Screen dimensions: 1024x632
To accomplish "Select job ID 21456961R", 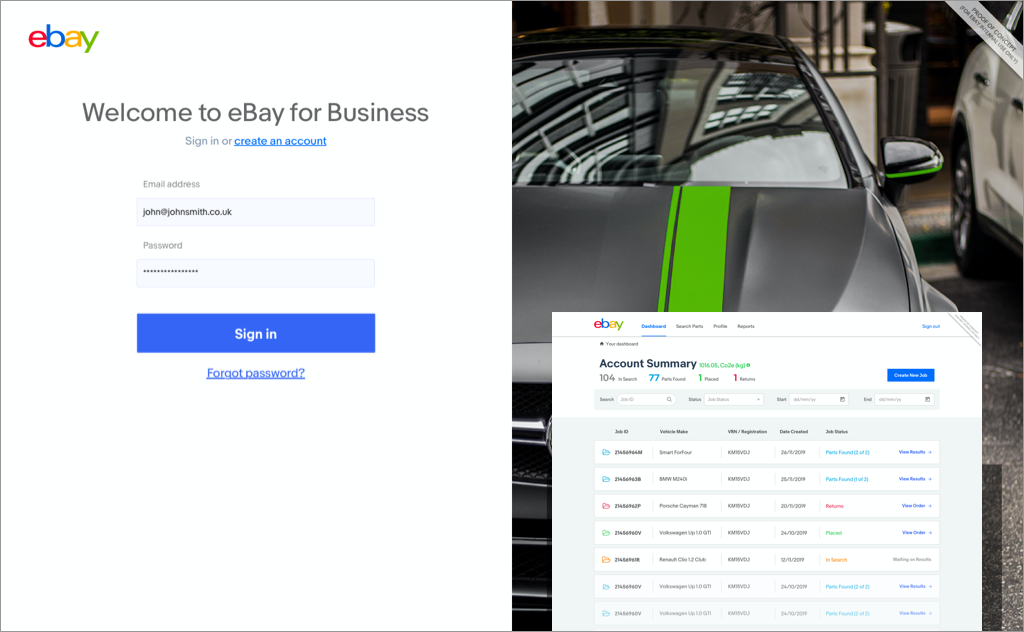I will [627, 560].
